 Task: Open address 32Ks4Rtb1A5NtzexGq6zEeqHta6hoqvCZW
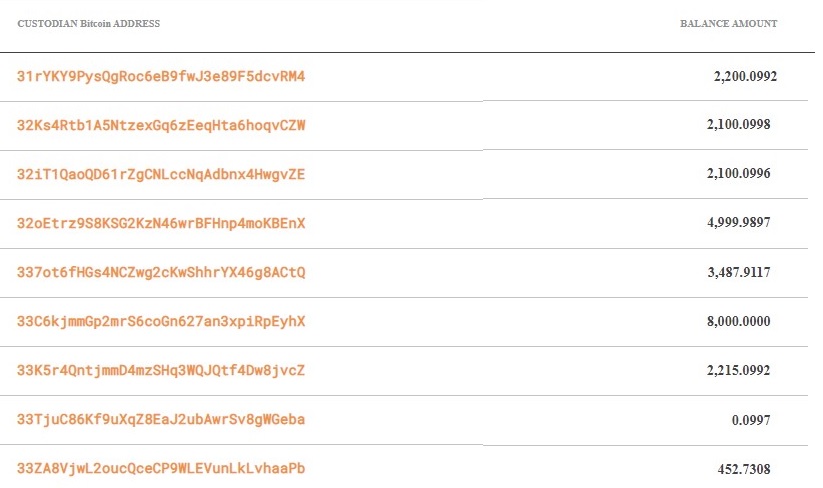[x=161, y=125]
